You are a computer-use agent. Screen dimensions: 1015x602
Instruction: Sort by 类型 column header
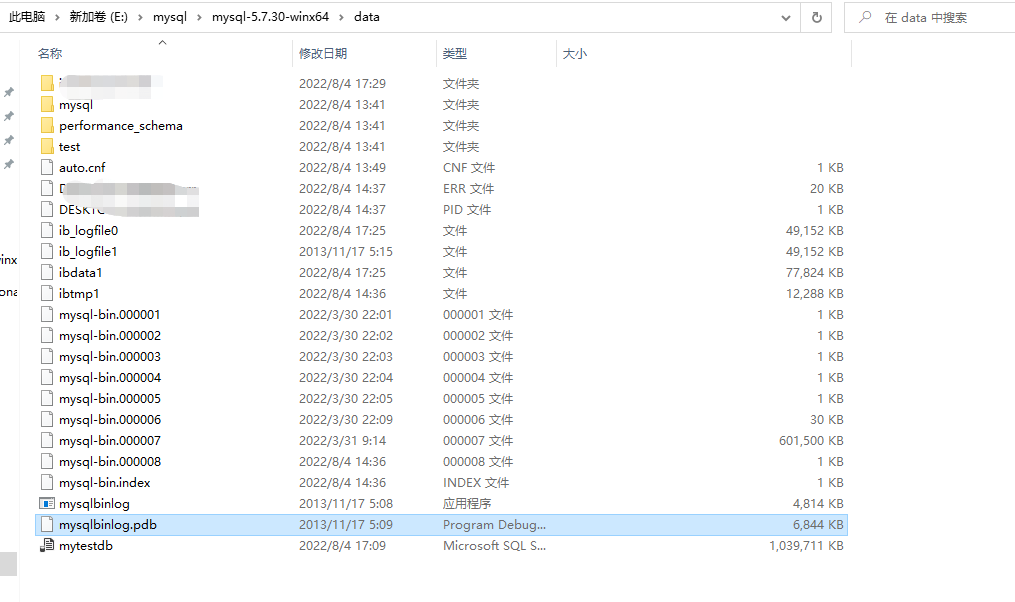455,54
